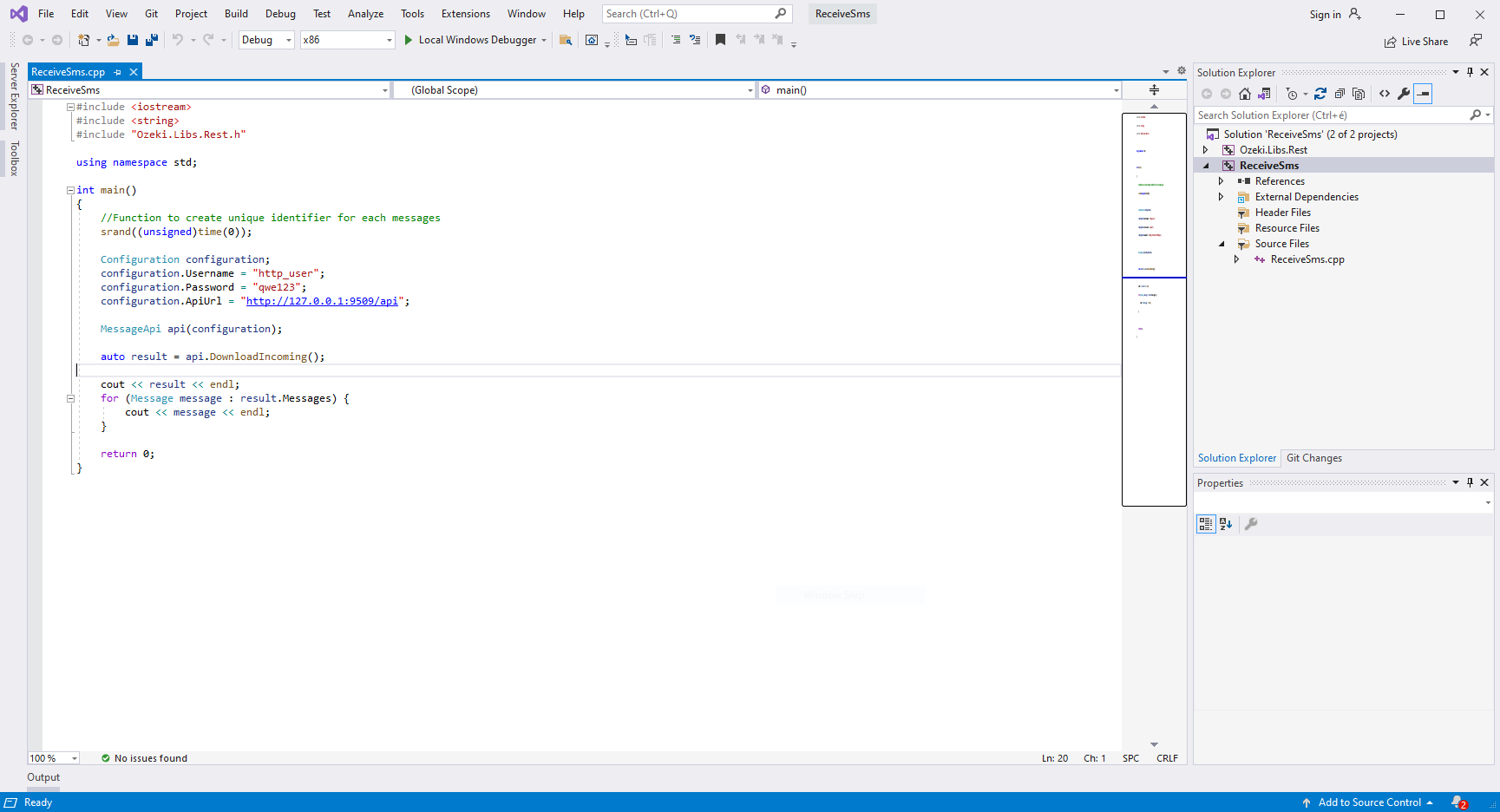Screen dimensions: 1500x812
Task: Click the Find in Files icon
Action: [x=566, y=40]
